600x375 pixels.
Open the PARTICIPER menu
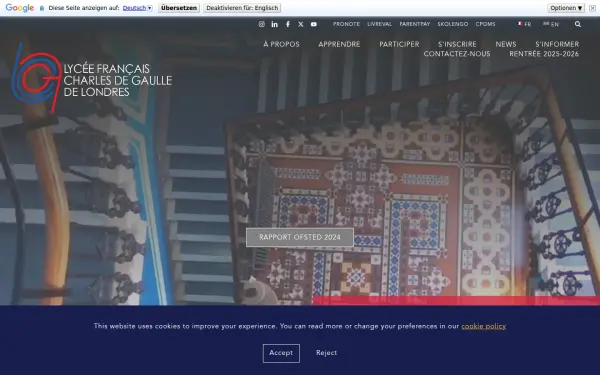[x=399, y=44]
